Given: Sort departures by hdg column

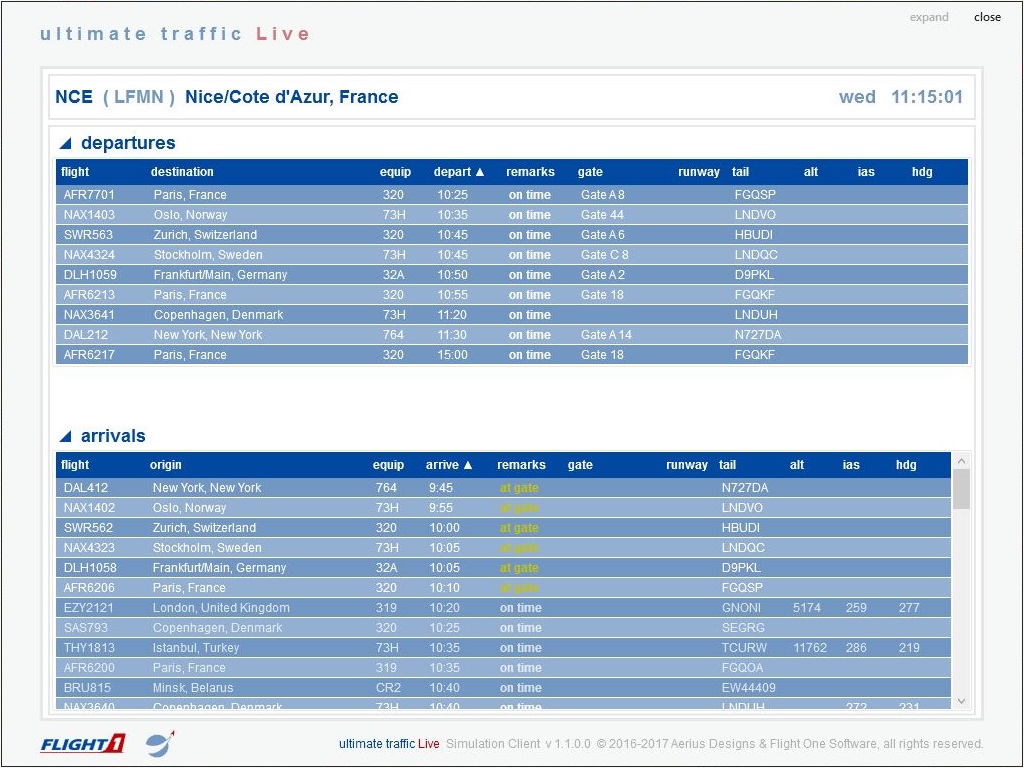Looking at the screenshot, I should [x=922, y=172].
